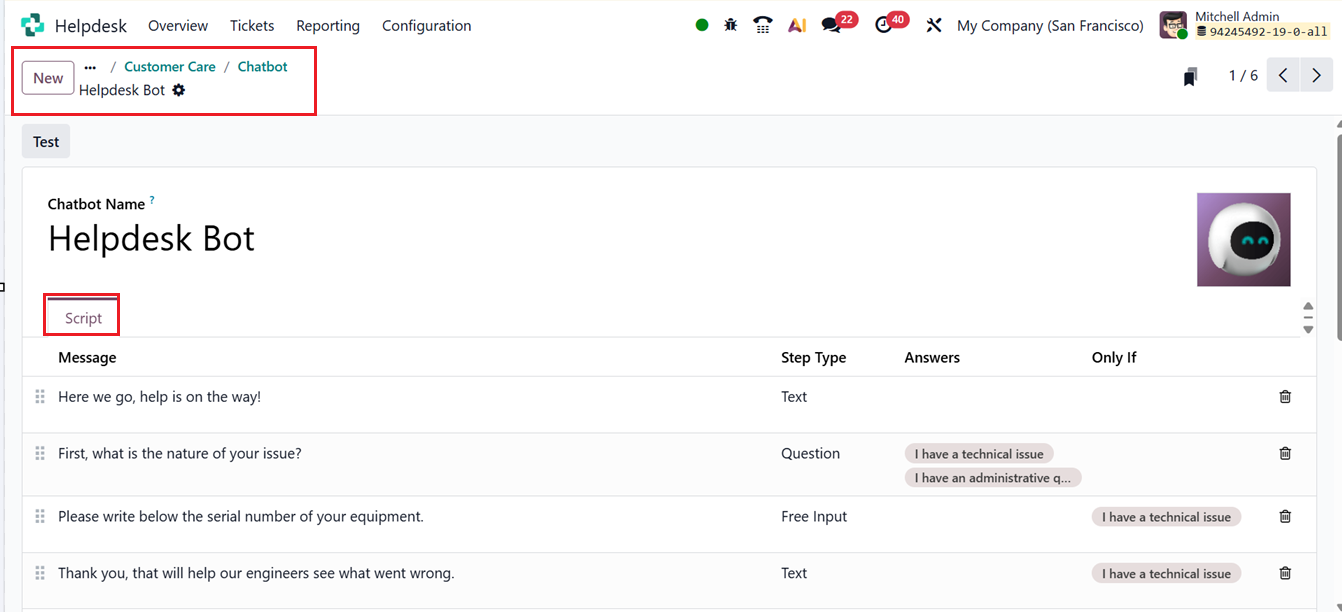The width and height of the screenshot is (1342, 612).
Task: Open the debug bug icon menu
Action: 731,25
